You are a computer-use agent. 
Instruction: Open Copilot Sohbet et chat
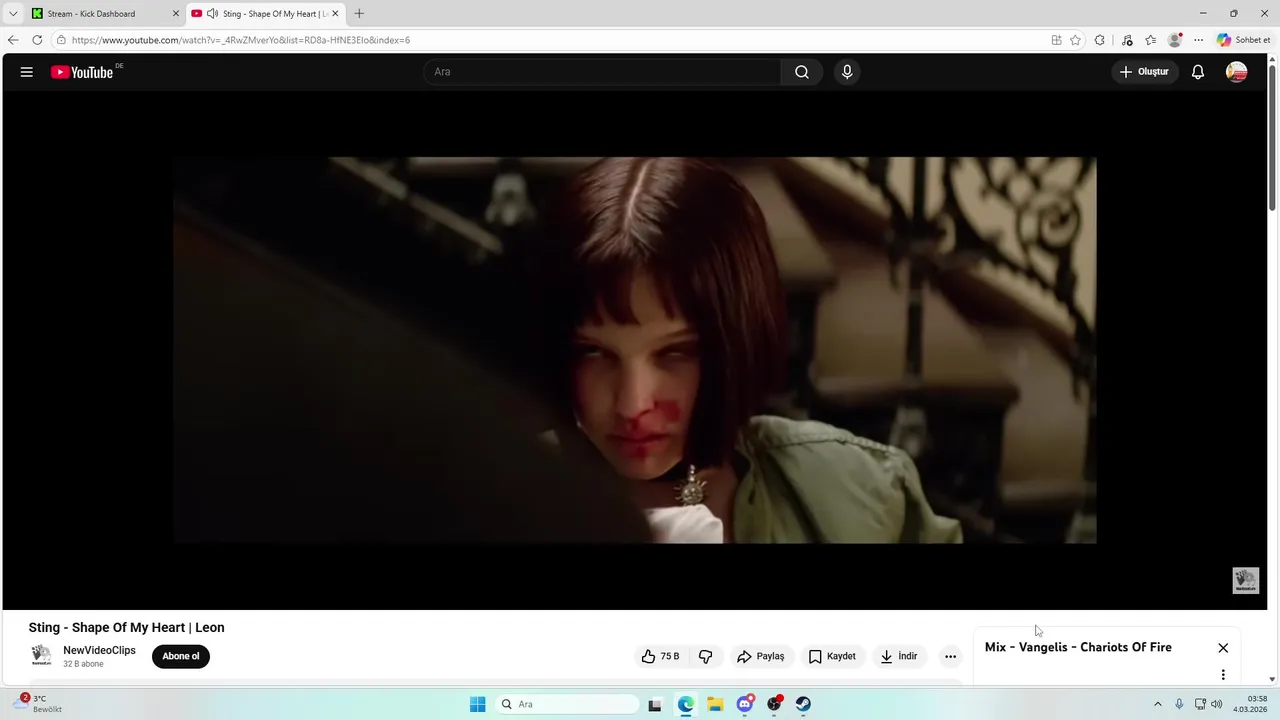coord(1243,40)
